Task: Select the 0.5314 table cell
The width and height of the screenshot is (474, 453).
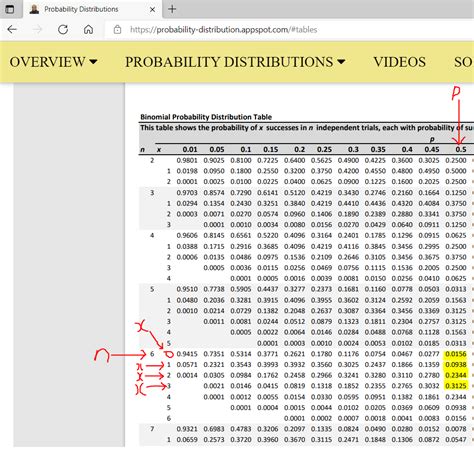Action: click(x=241, y=354)
